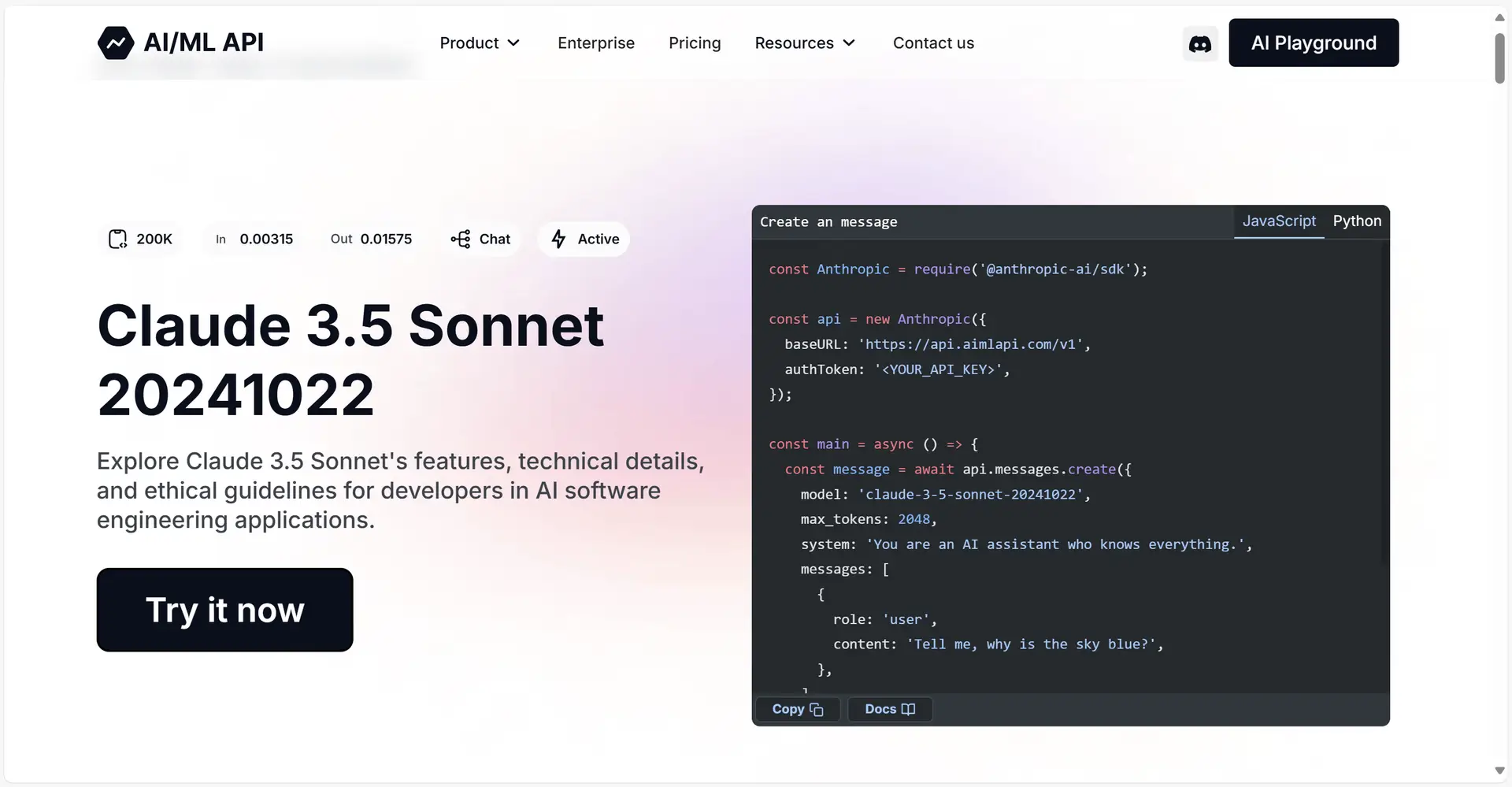Open the Discord icon link

coord(1200,43)
